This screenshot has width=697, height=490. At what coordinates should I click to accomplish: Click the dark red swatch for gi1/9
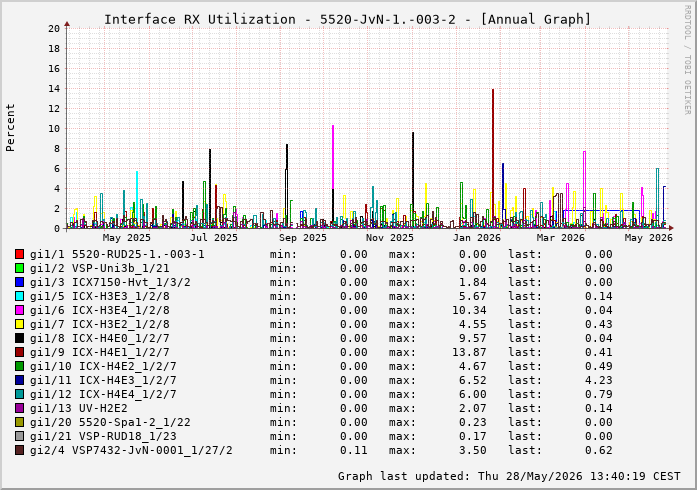[x=19, y=352]
